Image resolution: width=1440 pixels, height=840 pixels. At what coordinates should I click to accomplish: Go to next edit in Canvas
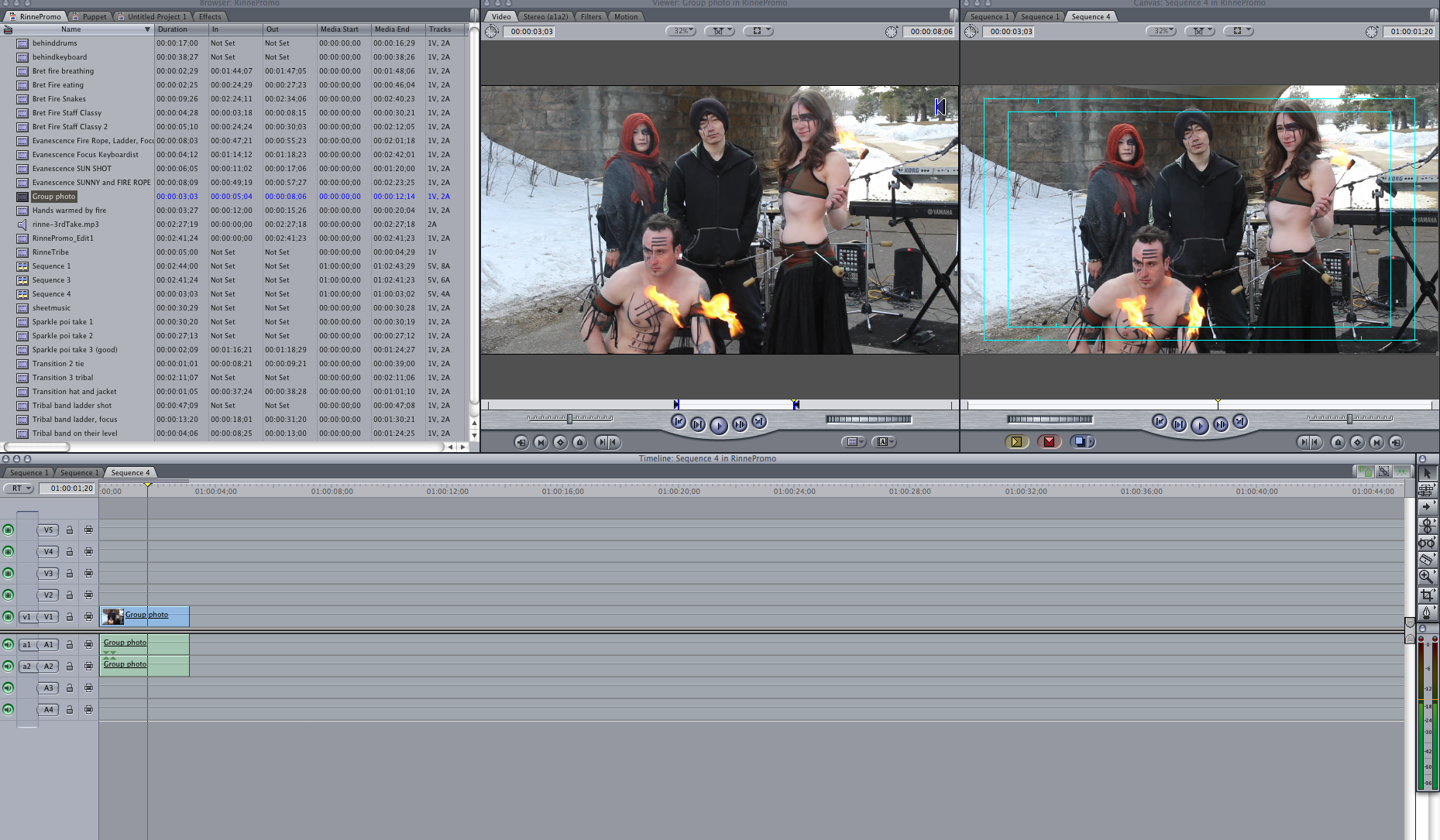pyautogui.click(x=1240, y=422)
